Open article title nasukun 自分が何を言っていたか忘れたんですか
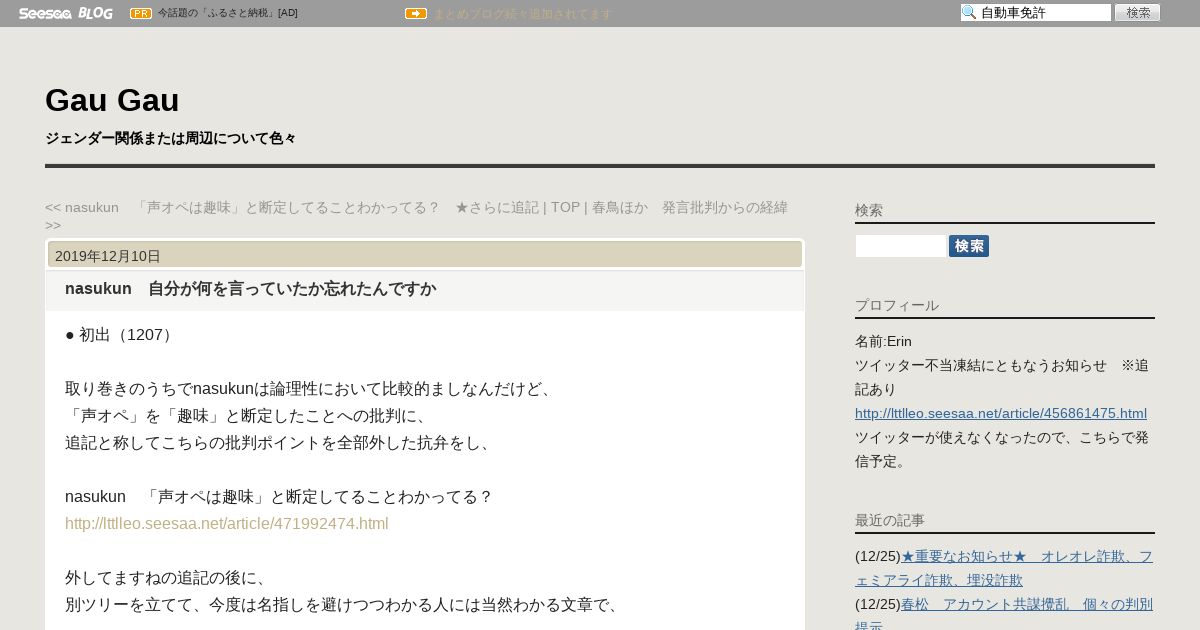Viewport: 1200px width, 630px height. click(x=250, y=289)
